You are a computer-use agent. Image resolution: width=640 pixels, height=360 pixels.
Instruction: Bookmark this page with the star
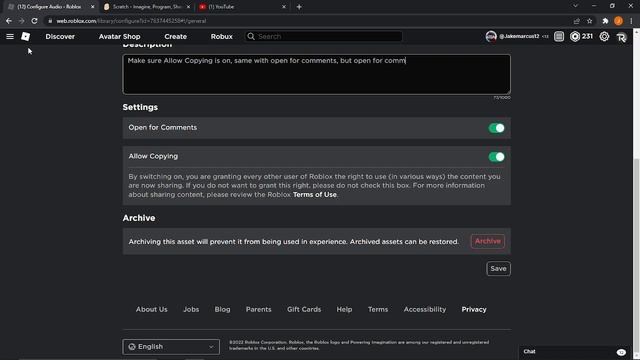point(589,21)
